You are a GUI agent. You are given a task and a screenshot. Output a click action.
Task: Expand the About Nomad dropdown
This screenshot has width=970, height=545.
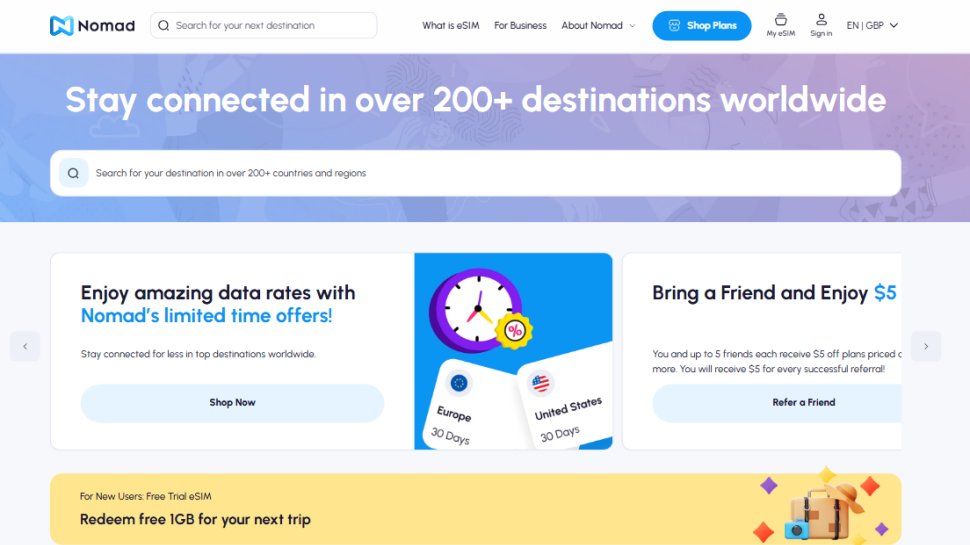[598, 25]
